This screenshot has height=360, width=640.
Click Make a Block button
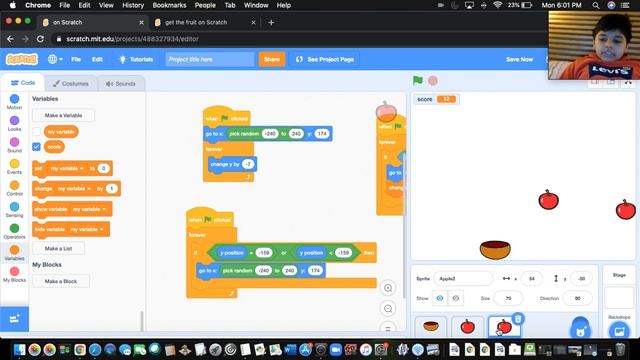pos(61,281)
